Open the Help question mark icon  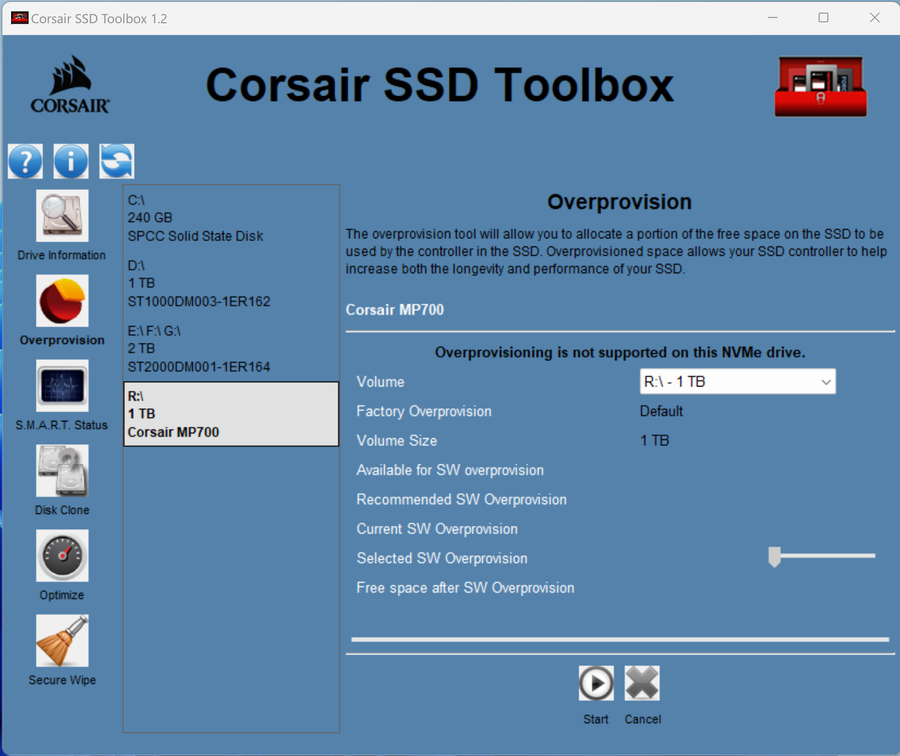[x=25, y=161]
